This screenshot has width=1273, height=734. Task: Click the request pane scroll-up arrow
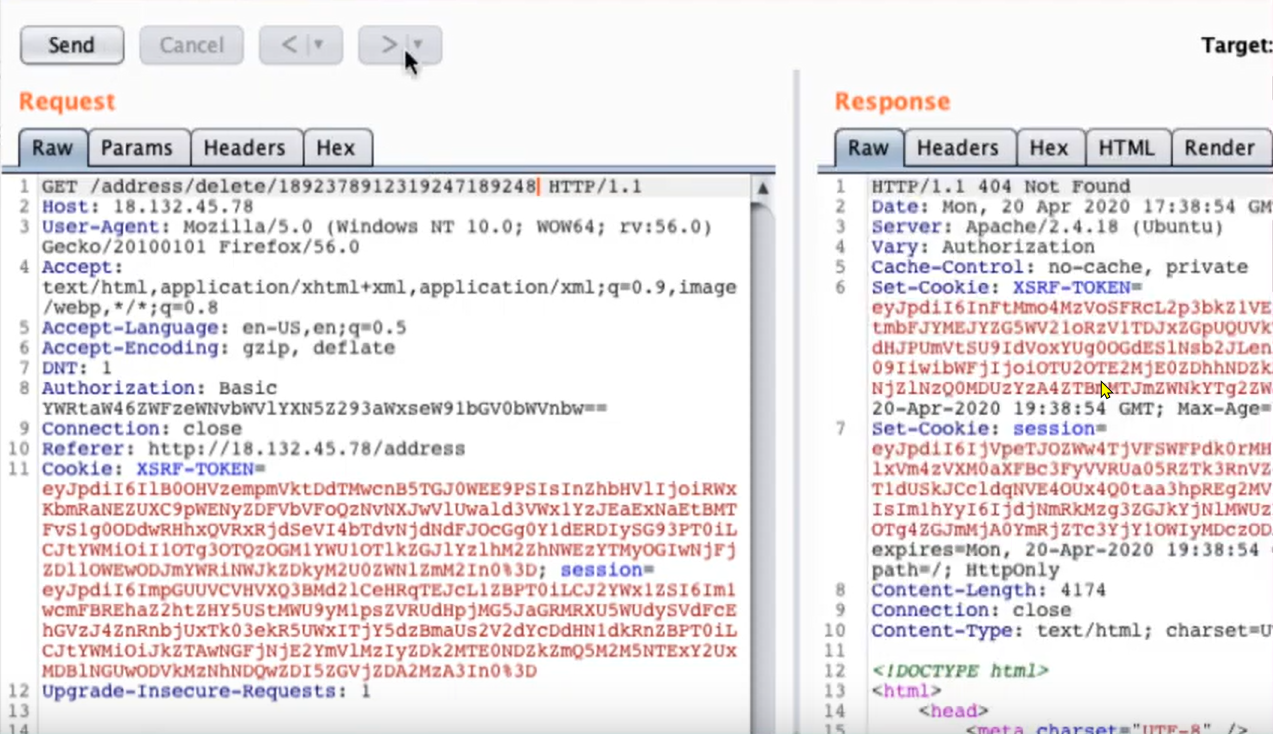[x=762, y=188]
